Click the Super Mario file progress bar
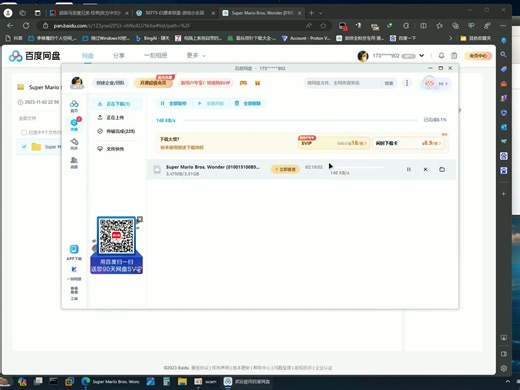This screenshot has width=520, height=390. point(357,167)
